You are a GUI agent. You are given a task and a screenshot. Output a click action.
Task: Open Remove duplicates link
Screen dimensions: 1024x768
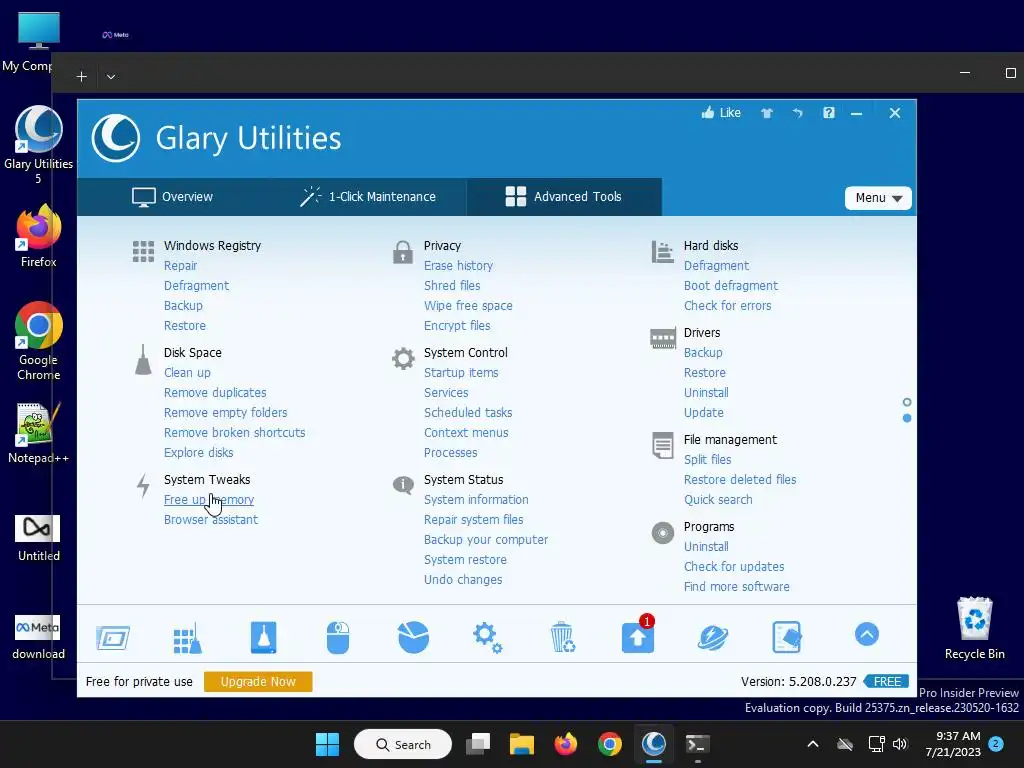[215, 392]
